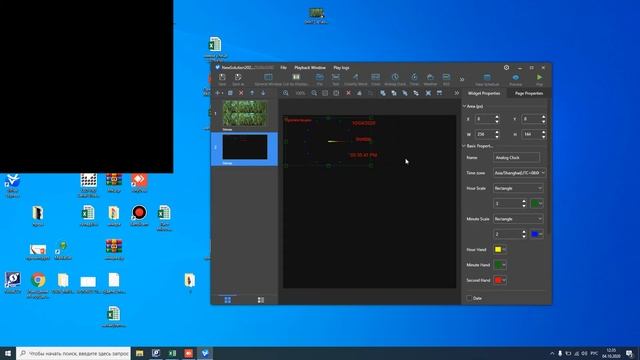Move the selected page down

coord(263,93)
